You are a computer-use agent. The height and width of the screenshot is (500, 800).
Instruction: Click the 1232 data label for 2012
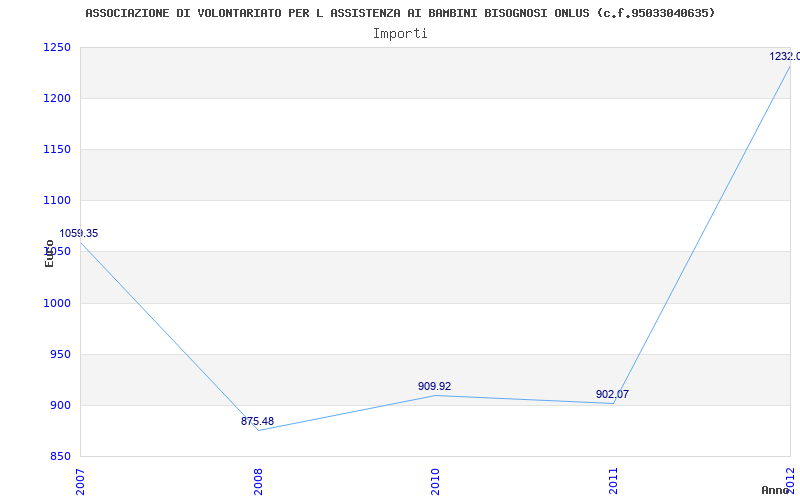[x=785, y=57]
